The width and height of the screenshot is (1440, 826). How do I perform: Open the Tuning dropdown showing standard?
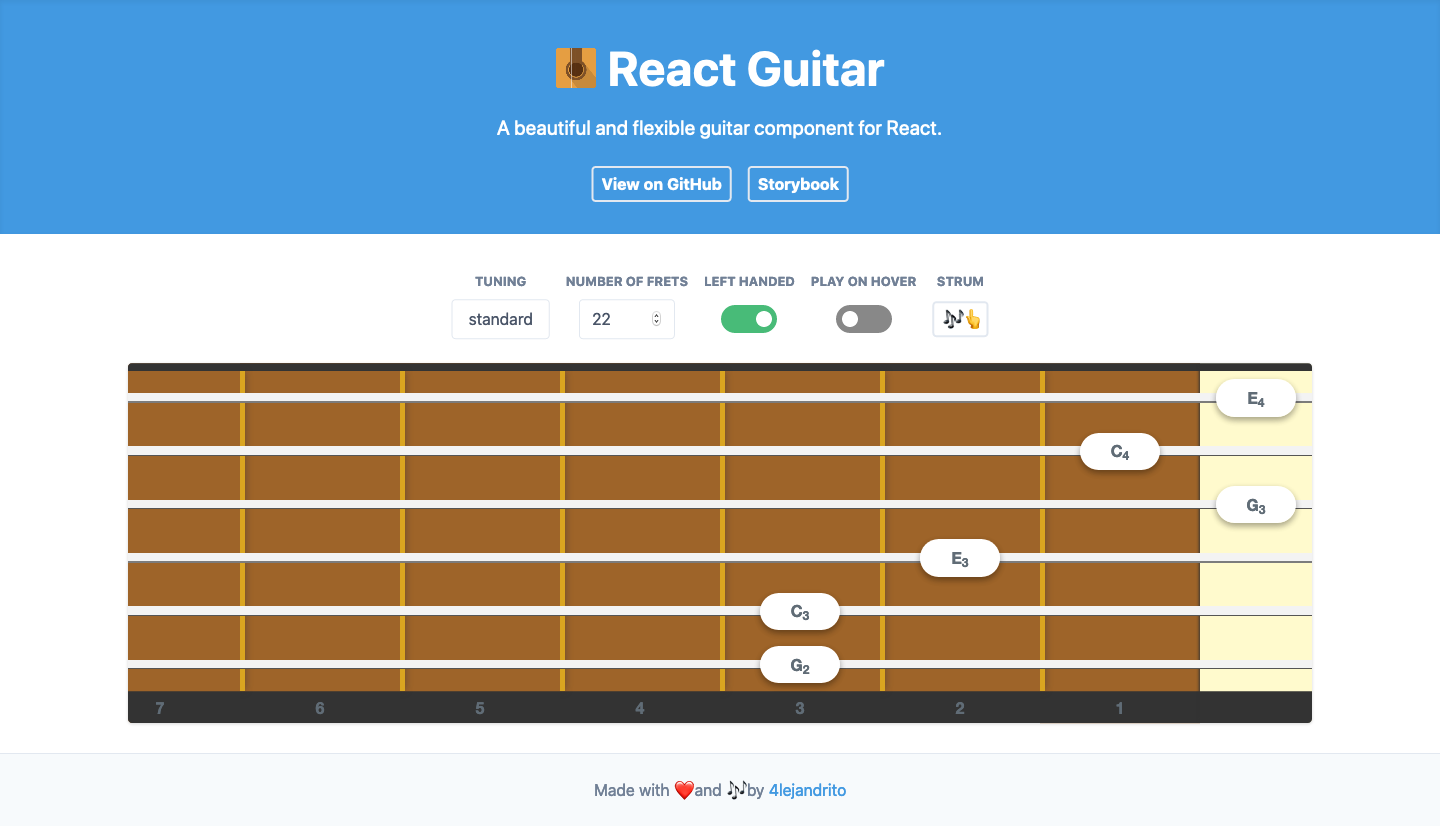[x=500, y=319]
